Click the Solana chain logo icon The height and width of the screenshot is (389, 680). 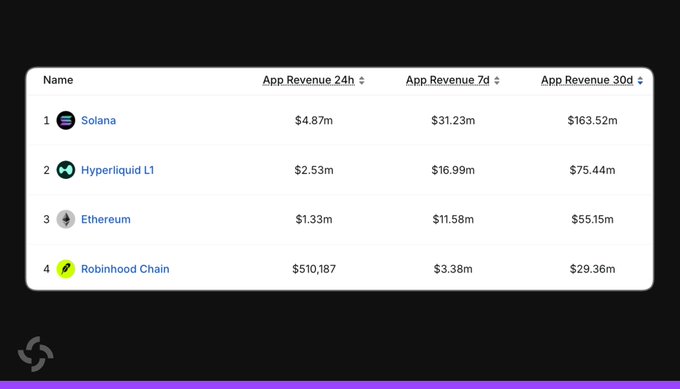[66, 121]
